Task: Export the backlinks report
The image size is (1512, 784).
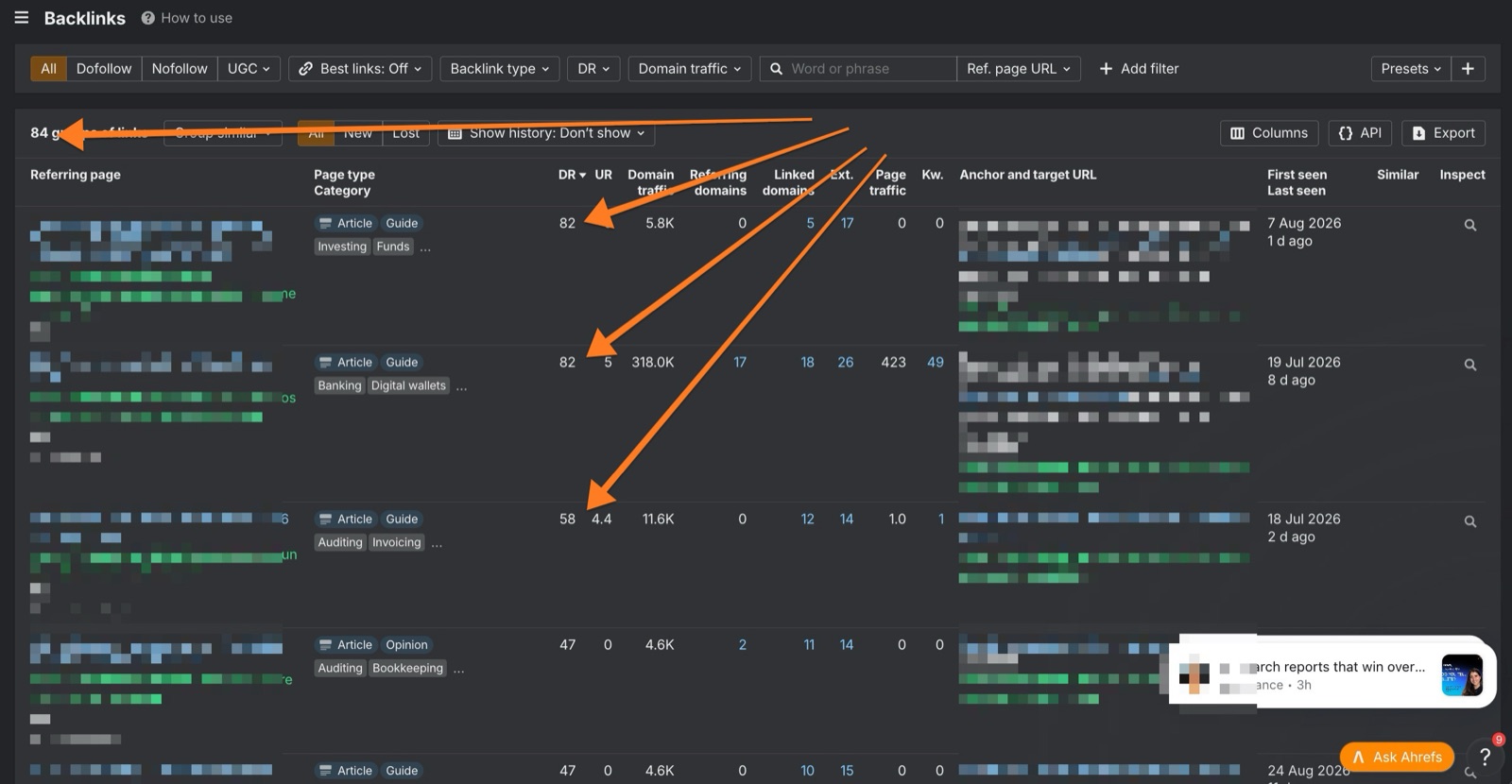Action: pyautogui.click(x=1443, y=133)
